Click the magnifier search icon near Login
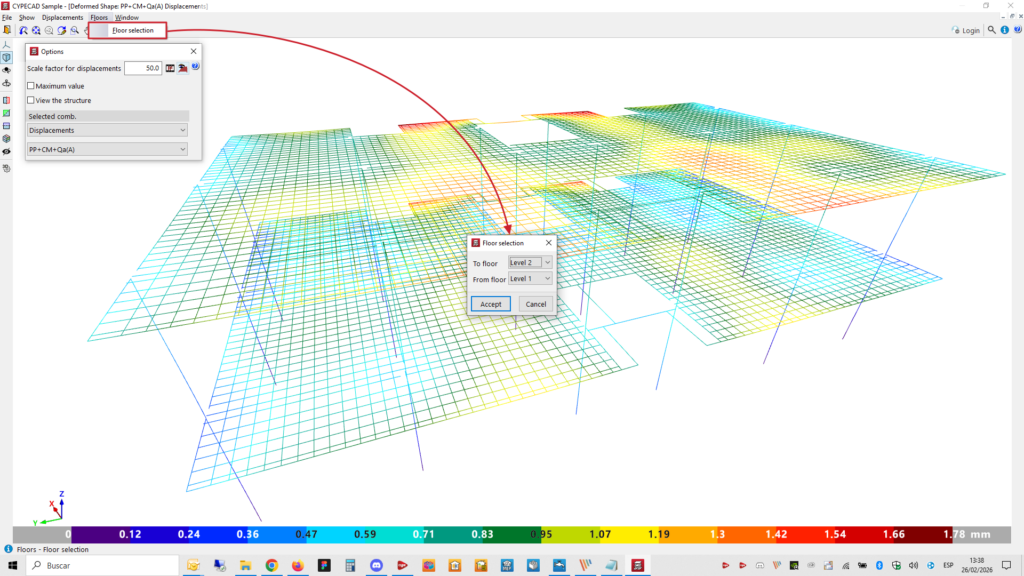 (992, 31)
